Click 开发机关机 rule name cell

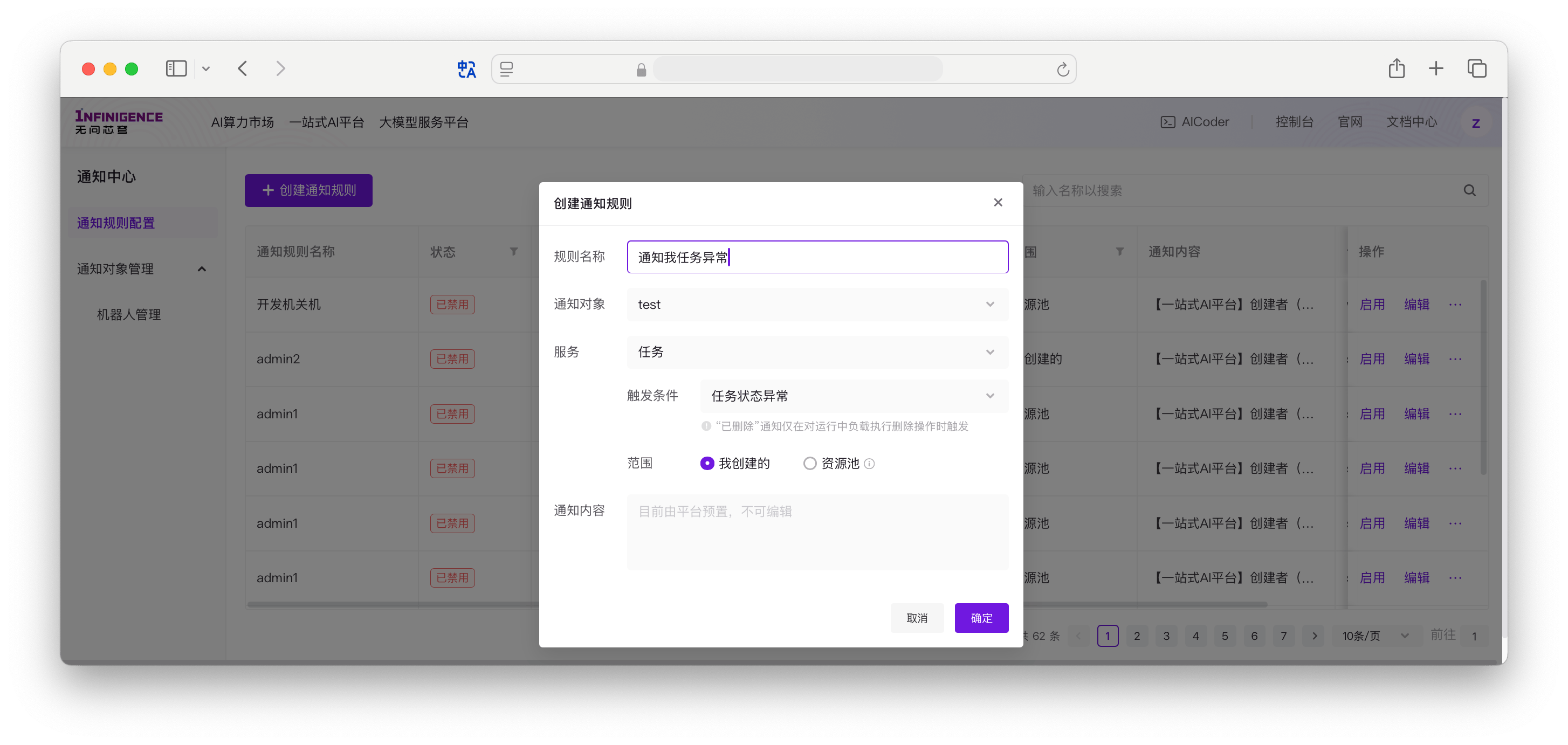click(331, 305)
